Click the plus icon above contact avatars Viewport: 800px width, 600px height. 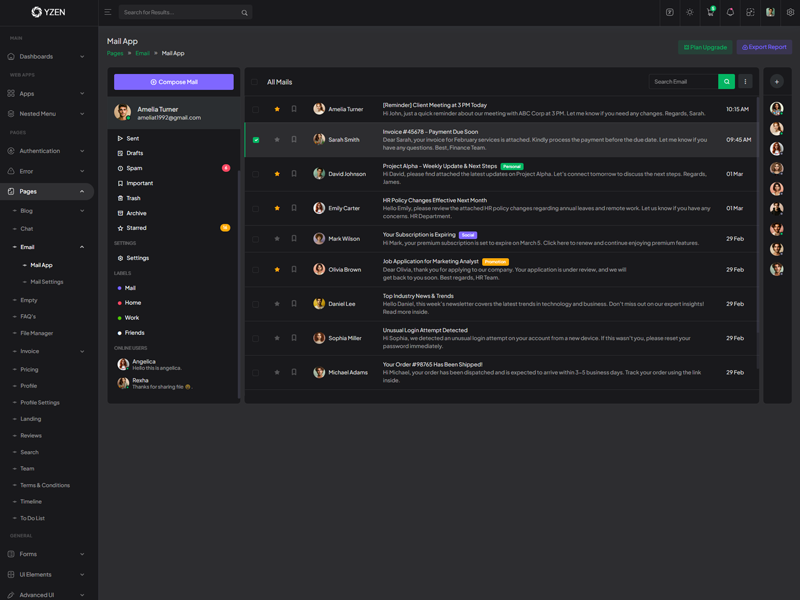[x=777, y=82]
